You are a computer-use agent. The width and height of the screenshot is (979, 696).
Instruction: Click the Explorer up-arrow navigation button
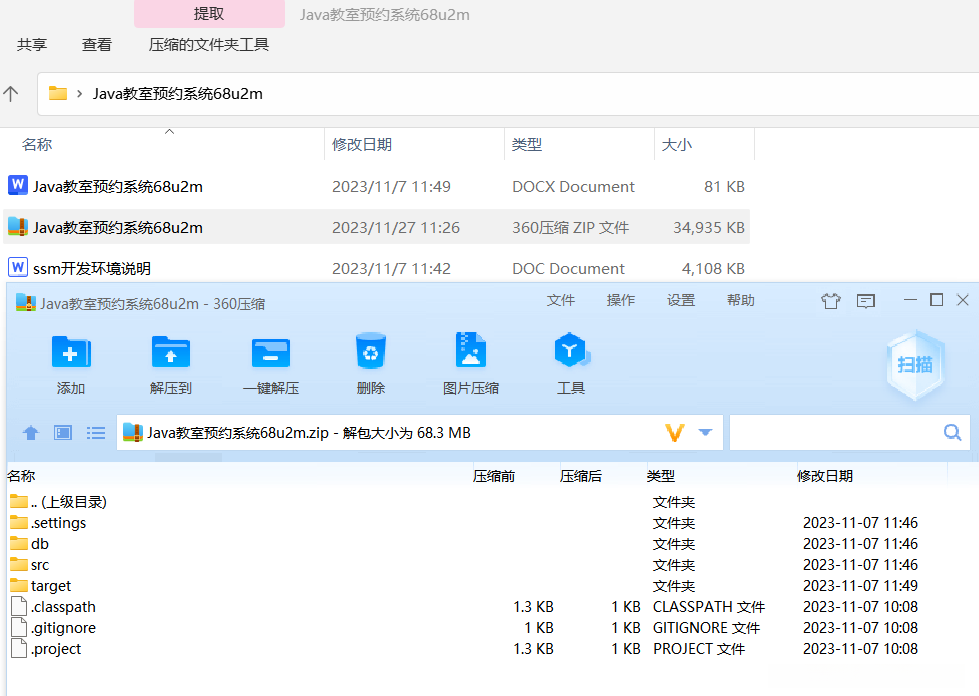pyautogui.click(x=11, y=94)
